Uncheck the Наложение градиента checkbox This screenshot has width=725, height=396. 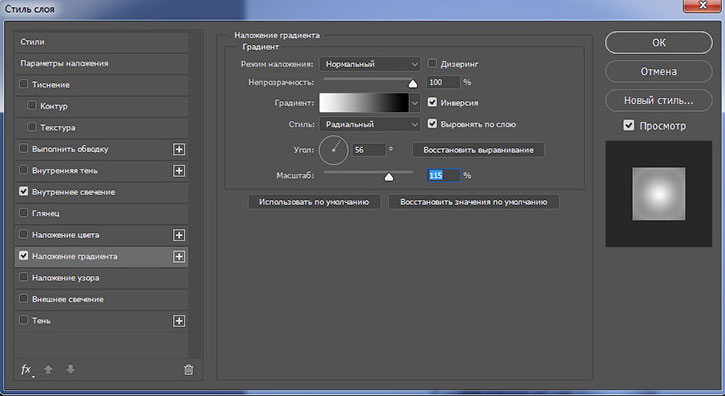24,255
